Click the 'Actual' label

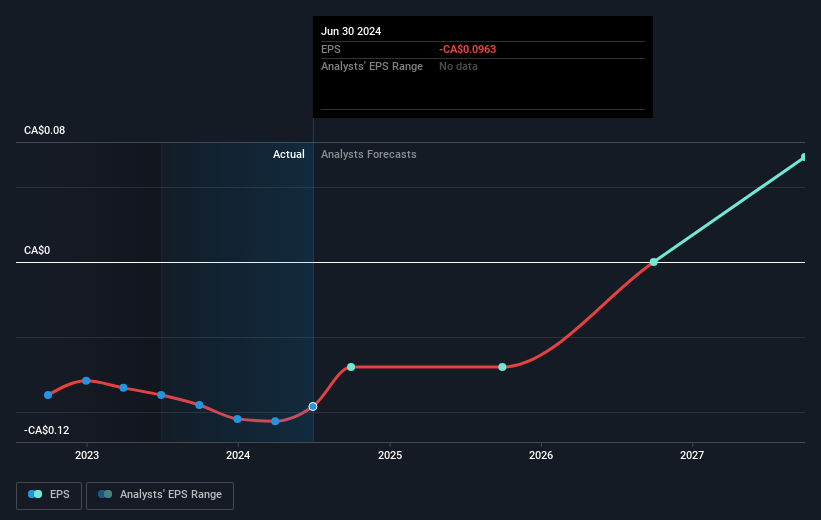(x=289, y=154)
